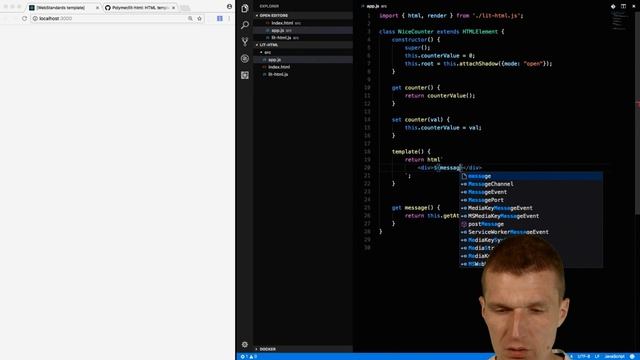
Task: Click the blue extension icon in Chrome toolbar
Action: [x=220, y=18]
